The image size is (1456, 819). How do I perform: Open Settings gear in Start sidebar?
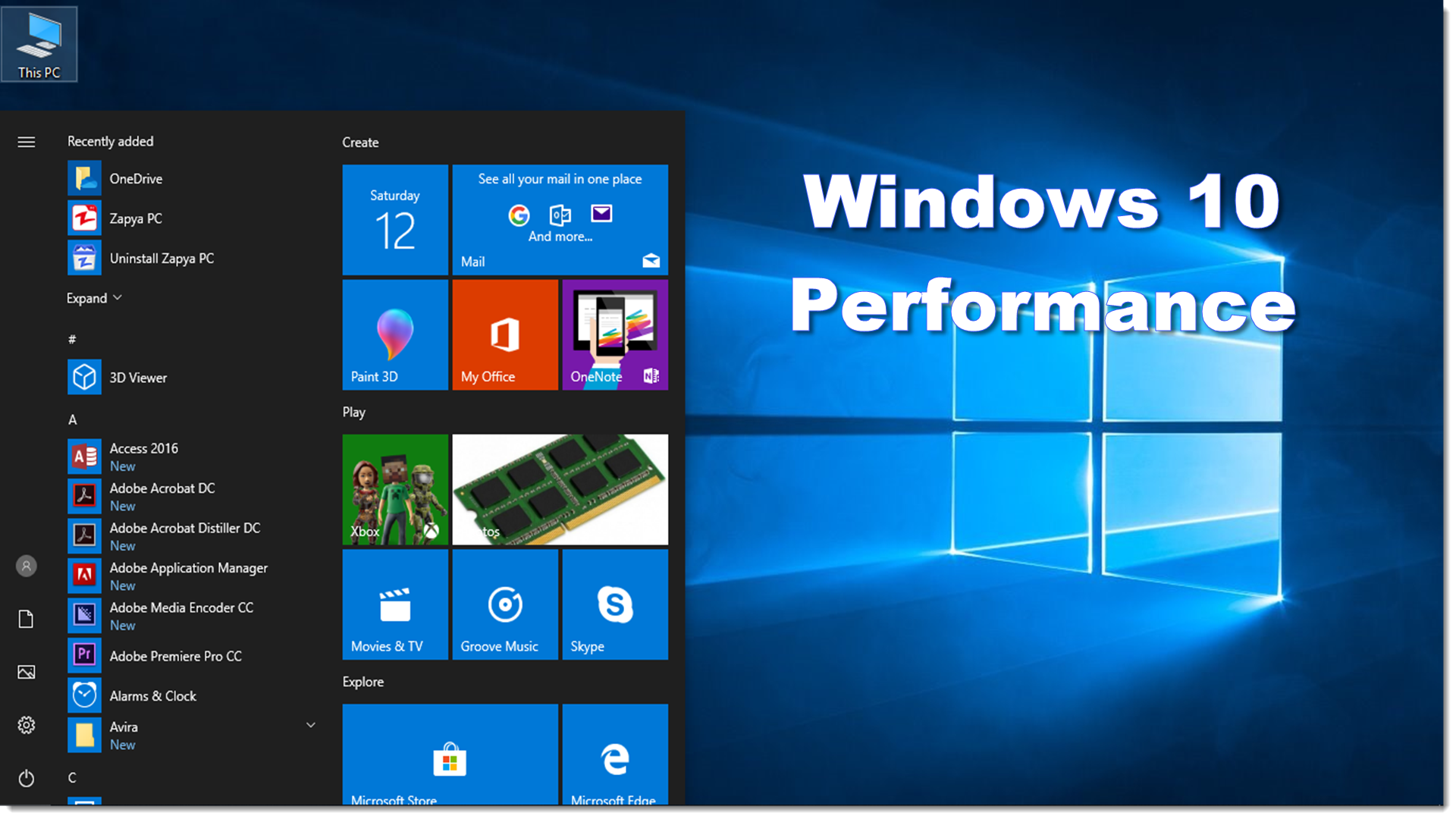point(27,725)
